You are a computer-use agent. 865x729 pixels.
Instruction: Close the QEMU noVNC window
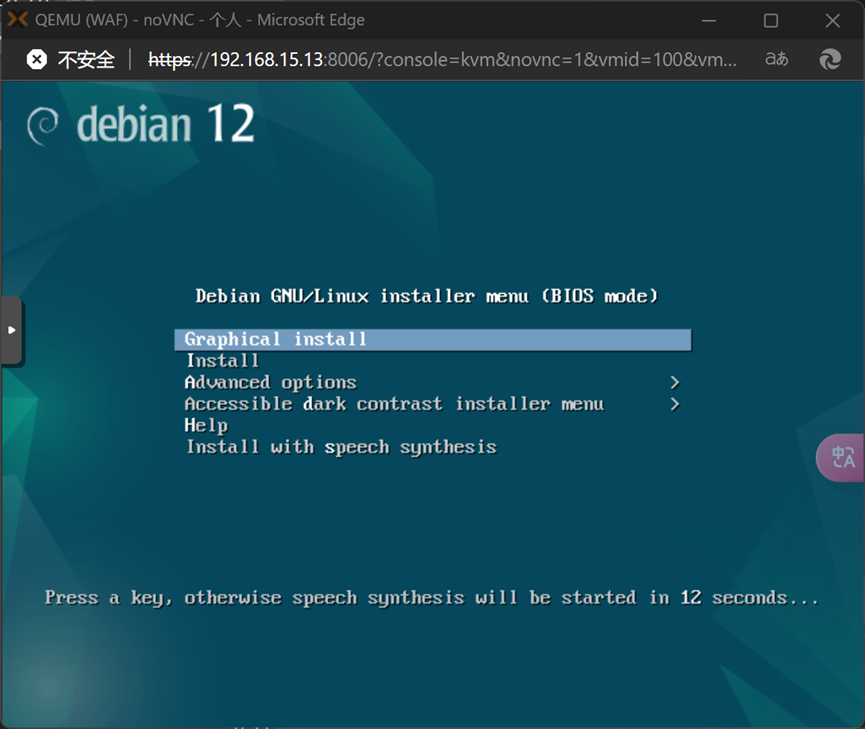pos(832,20)
